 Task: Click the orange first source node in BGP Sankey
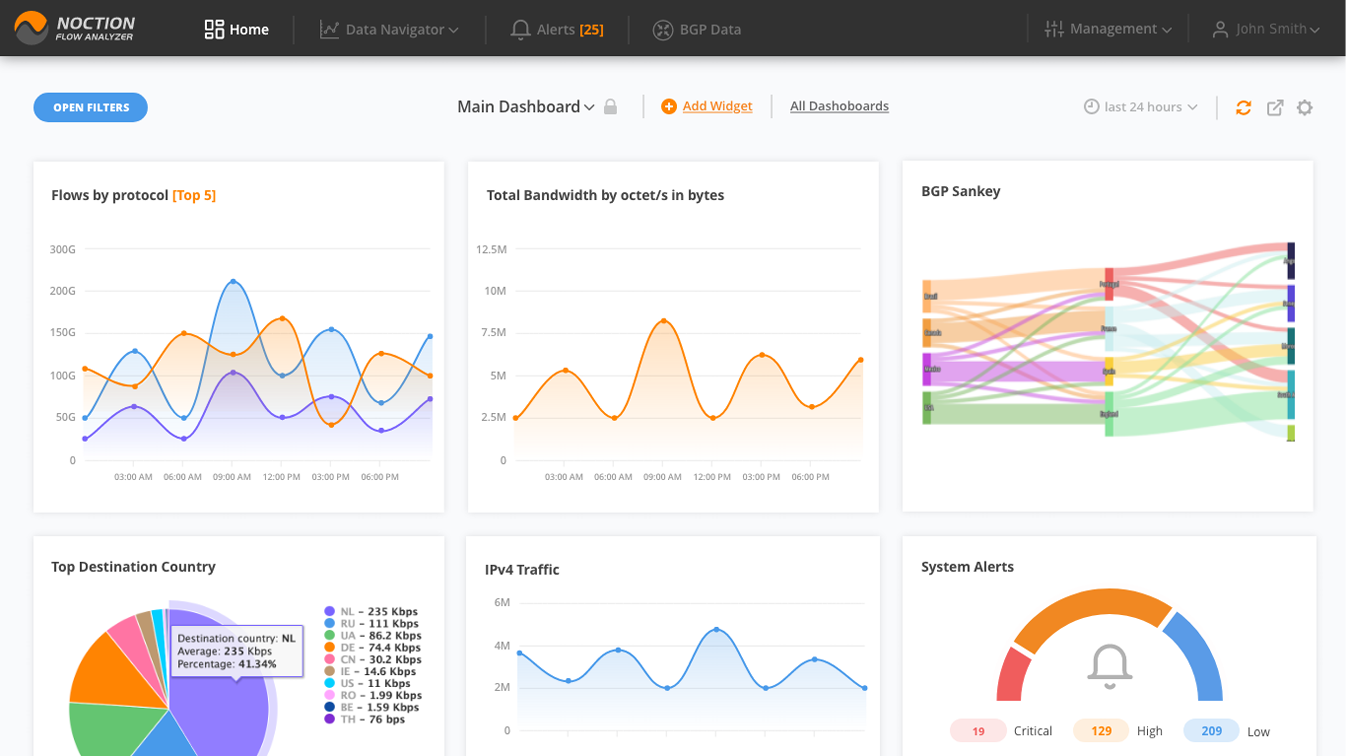927,296
